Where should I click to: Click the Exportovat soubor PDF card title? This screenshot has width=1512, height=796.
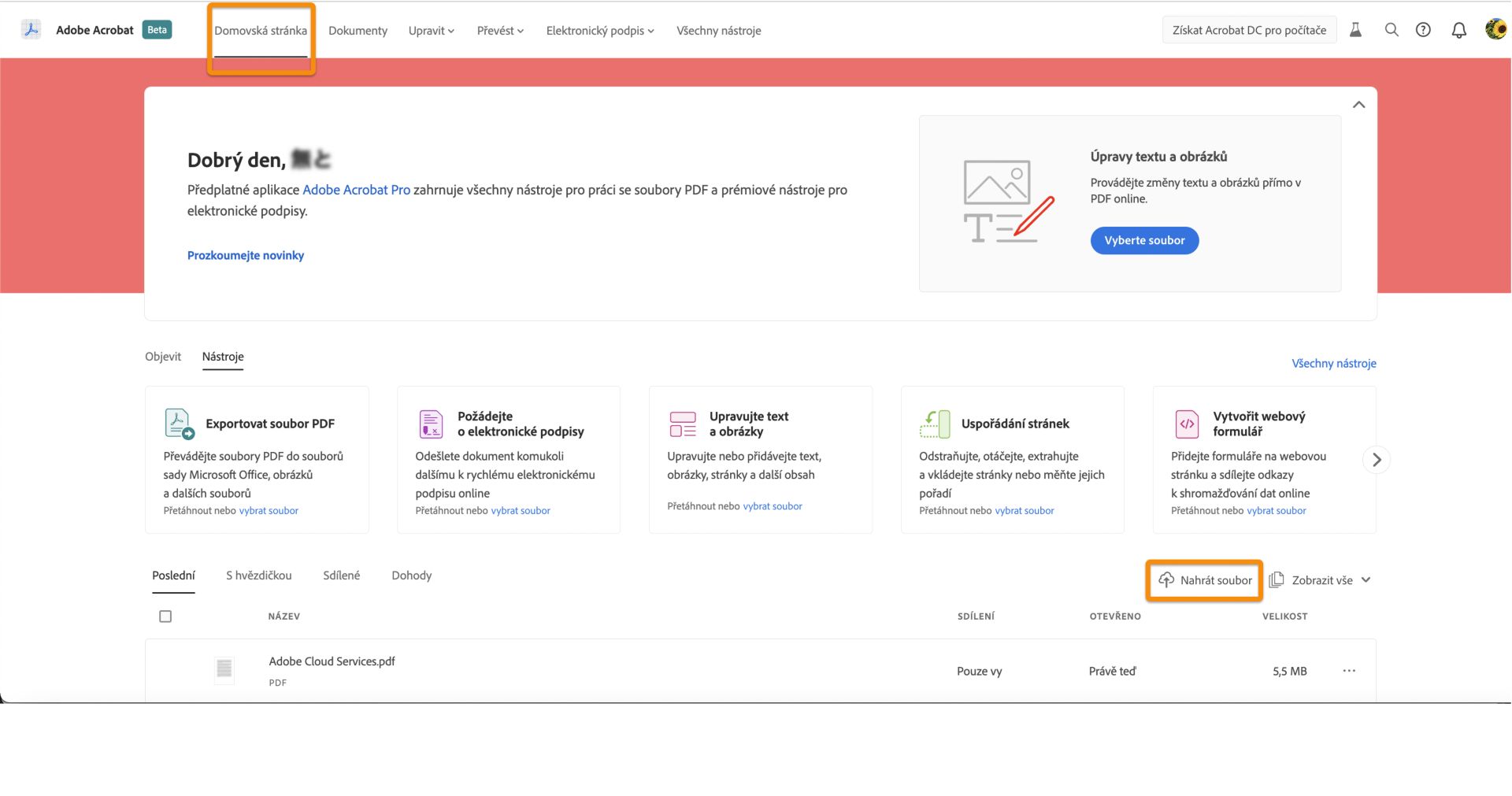[x=270, y=424]
